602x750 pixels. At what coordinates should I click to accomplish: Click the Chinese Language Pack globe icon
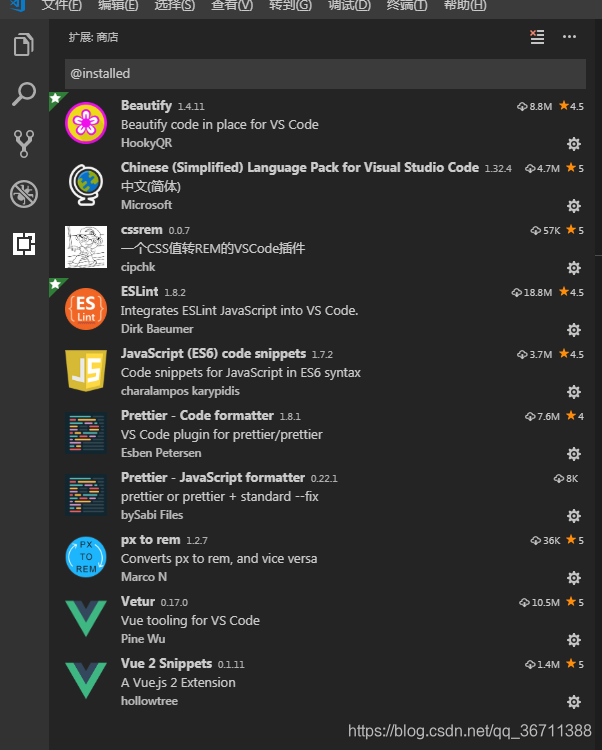click(x=86, y=185)
